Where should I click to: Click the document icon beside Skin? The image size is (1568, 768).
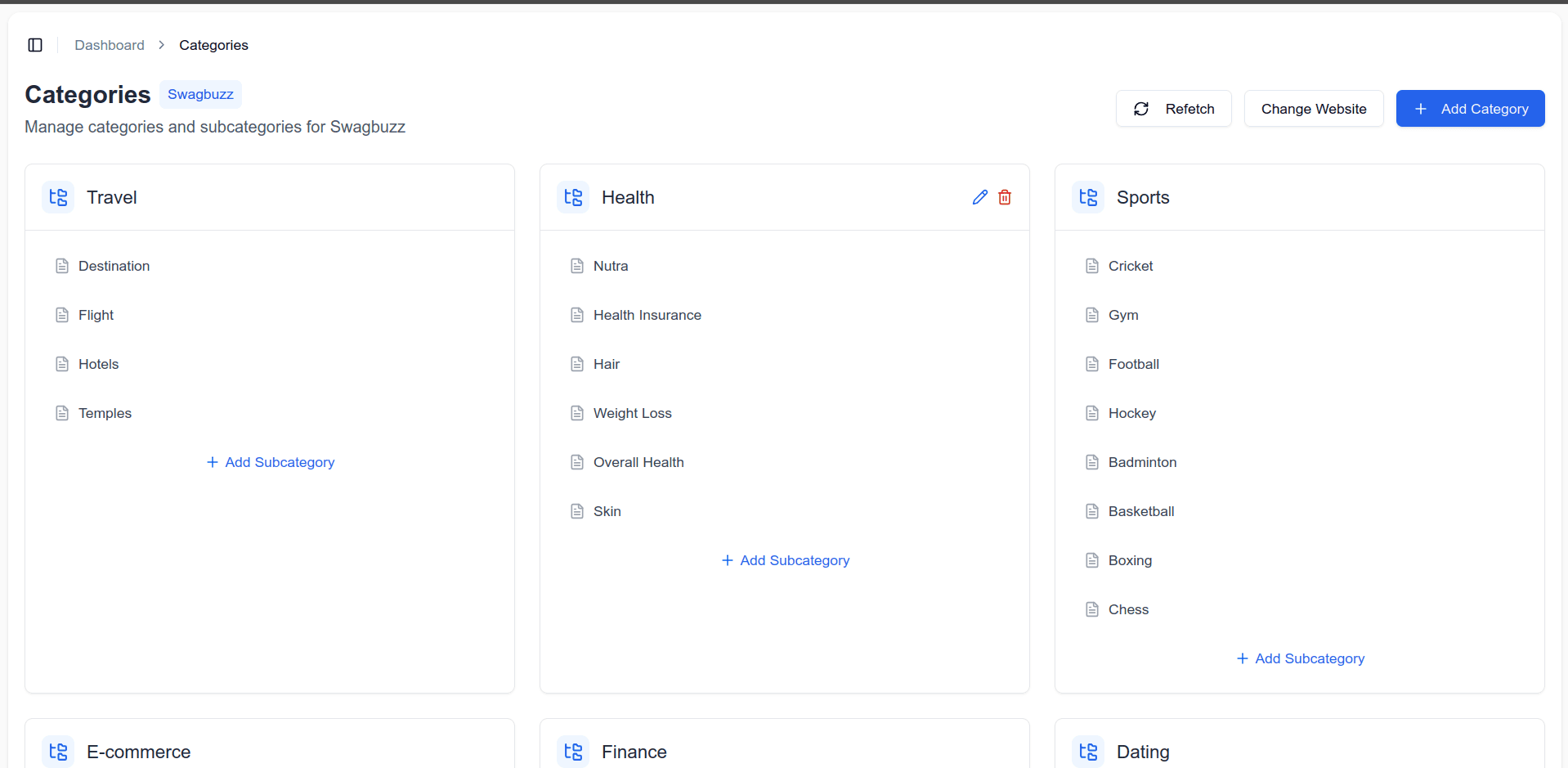tap(577, 511)
